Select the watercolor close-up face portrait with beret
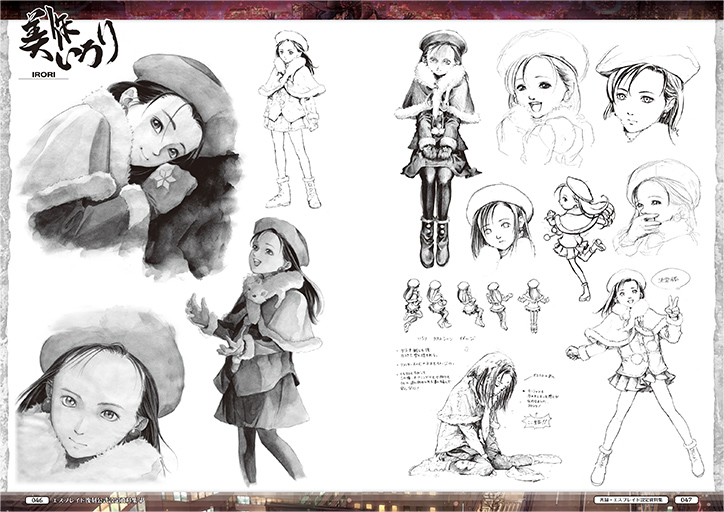Screen dimensions: 724x512 coord(100,396)
